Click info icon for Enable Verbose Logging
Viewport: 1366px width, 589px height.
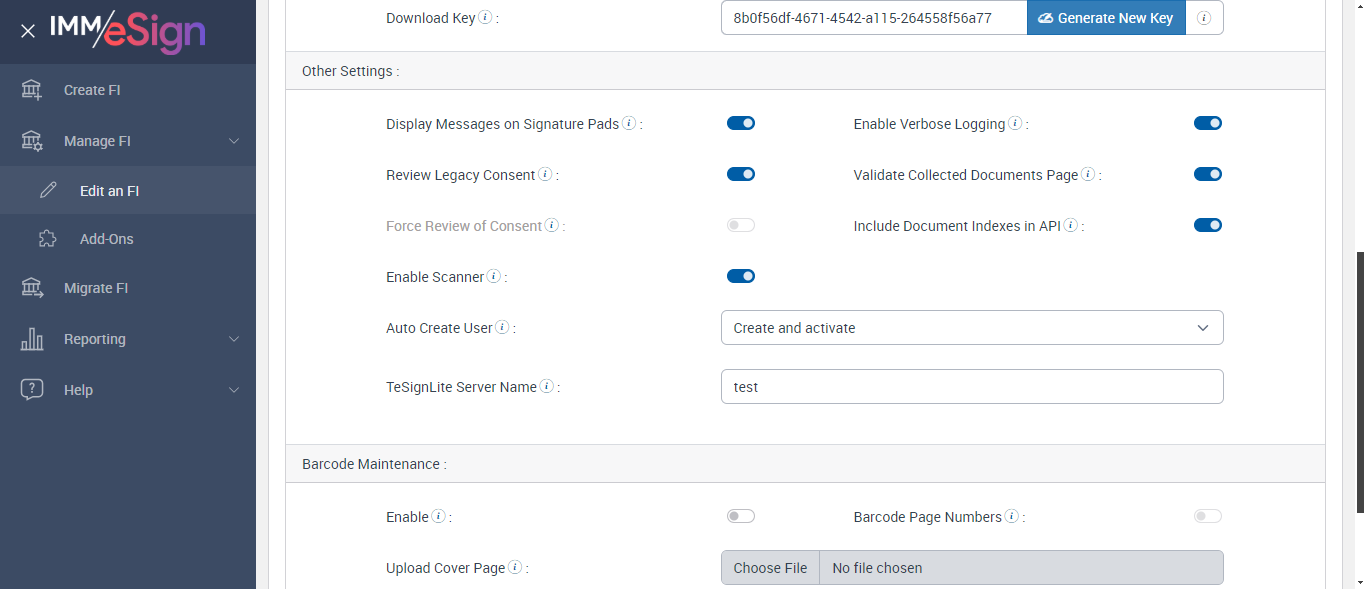tap(1015, 124)
